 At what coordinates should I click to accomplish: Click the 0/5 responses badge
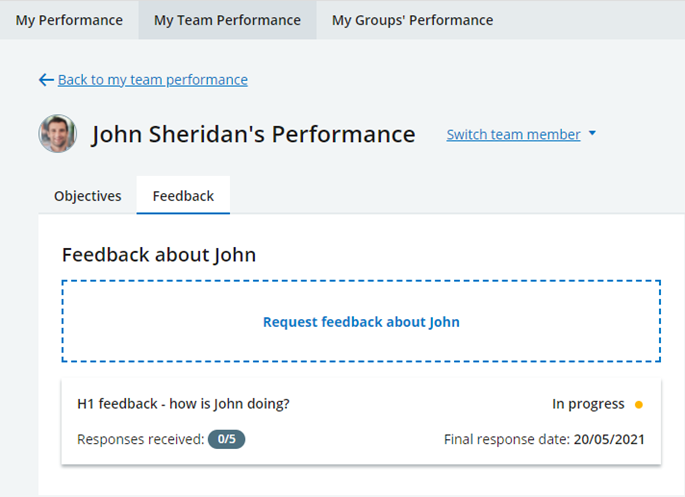[226, 439]
